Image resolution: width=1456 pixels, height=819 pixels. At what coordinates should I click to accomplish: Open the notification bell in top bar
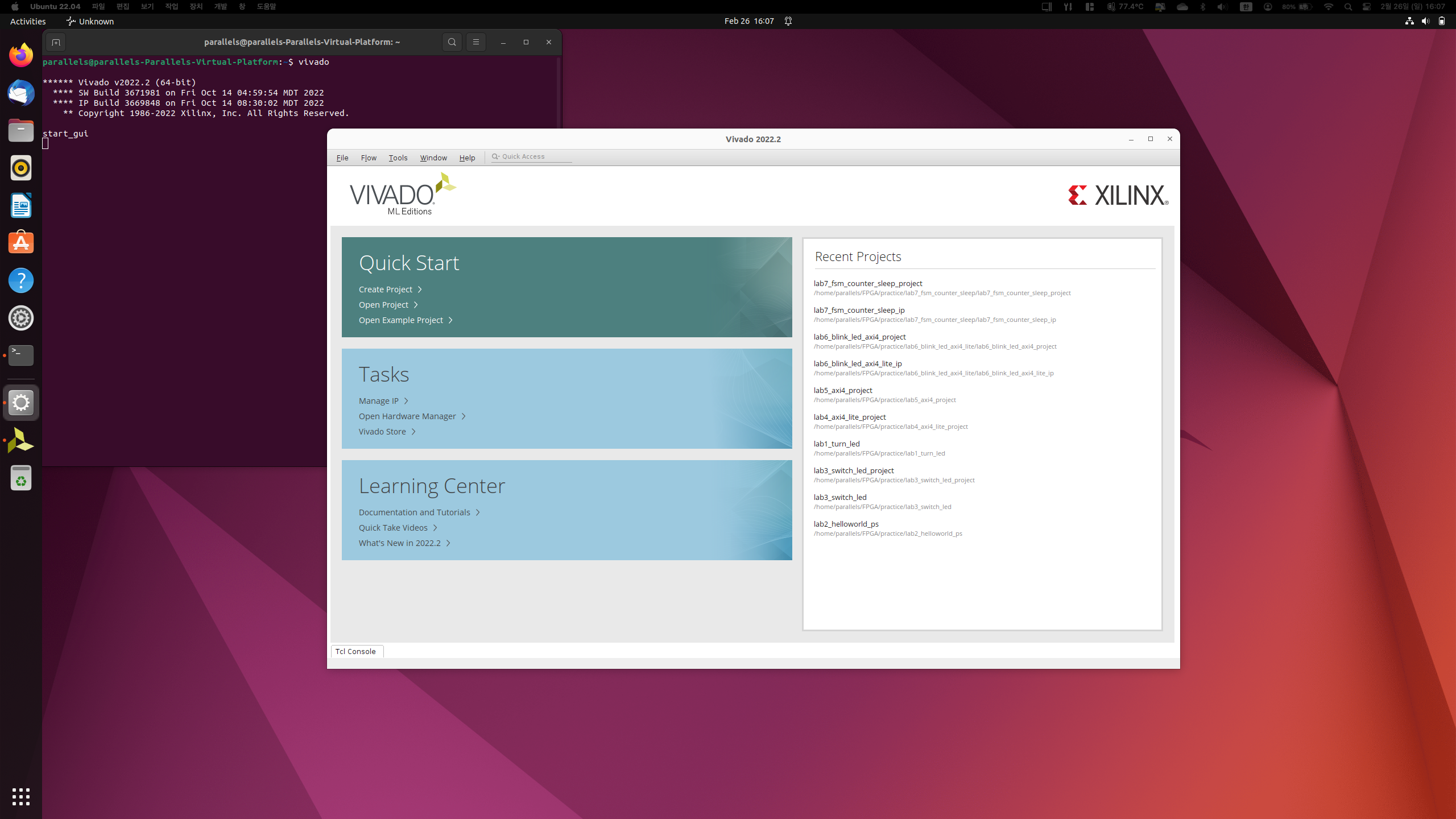tap(788, 21)
